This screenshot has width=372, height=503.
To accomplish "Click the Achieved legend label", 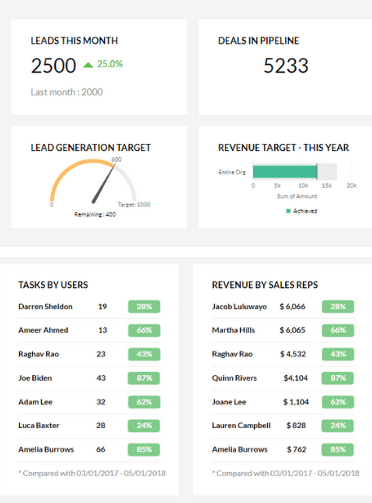I will coord(305,211).
